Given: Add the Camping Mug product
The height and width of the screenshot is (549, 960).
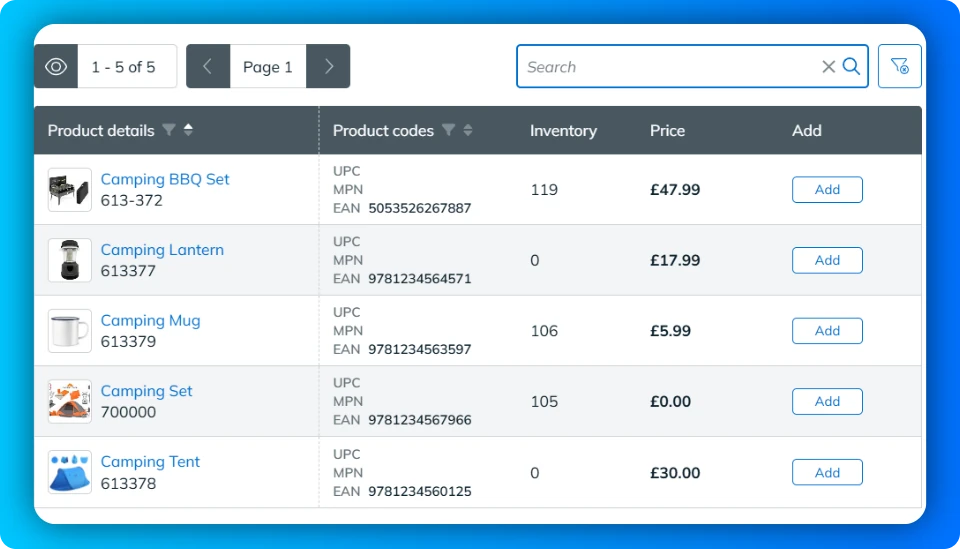Looking at the screenshot, I should (x=827, y=331).
